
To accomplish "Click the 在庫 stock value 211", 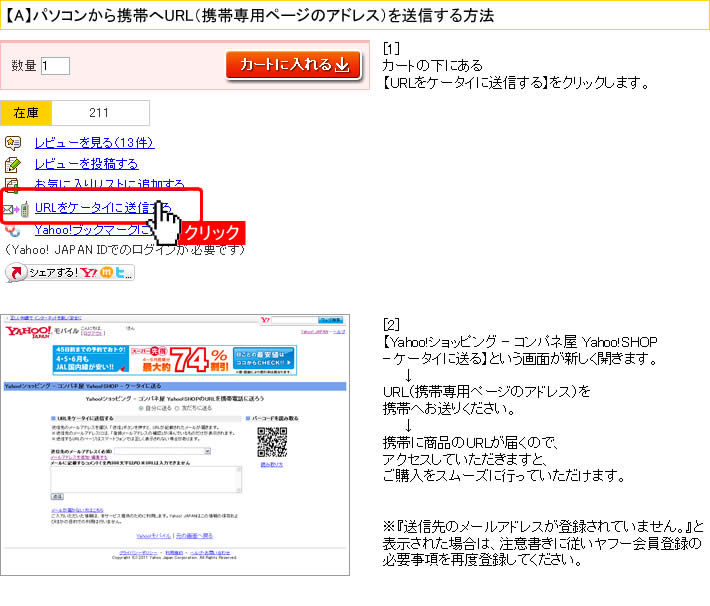I will click(x=100, y=113).
